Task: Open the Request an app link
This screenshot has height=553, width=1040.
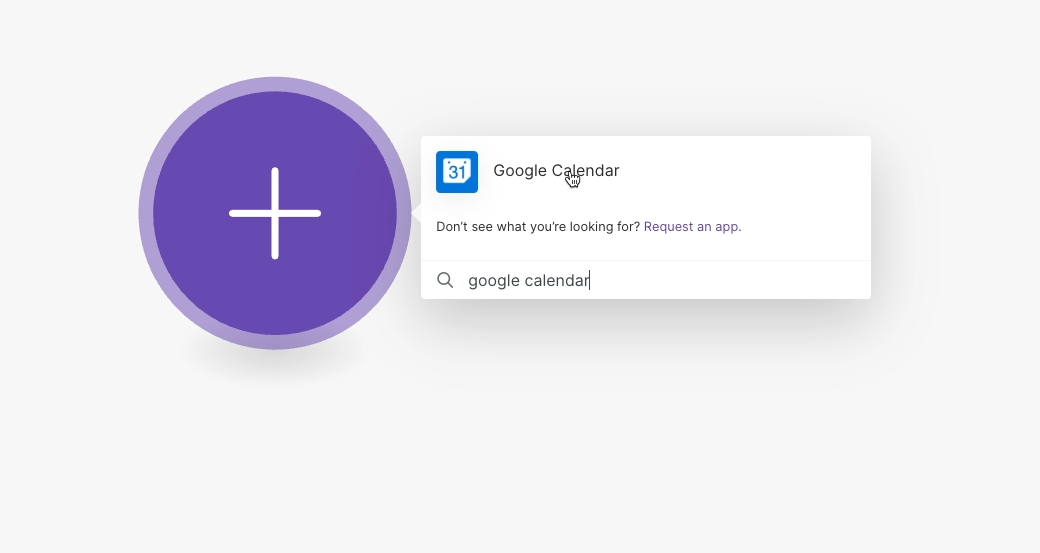Action: click(x=692, y=227)
